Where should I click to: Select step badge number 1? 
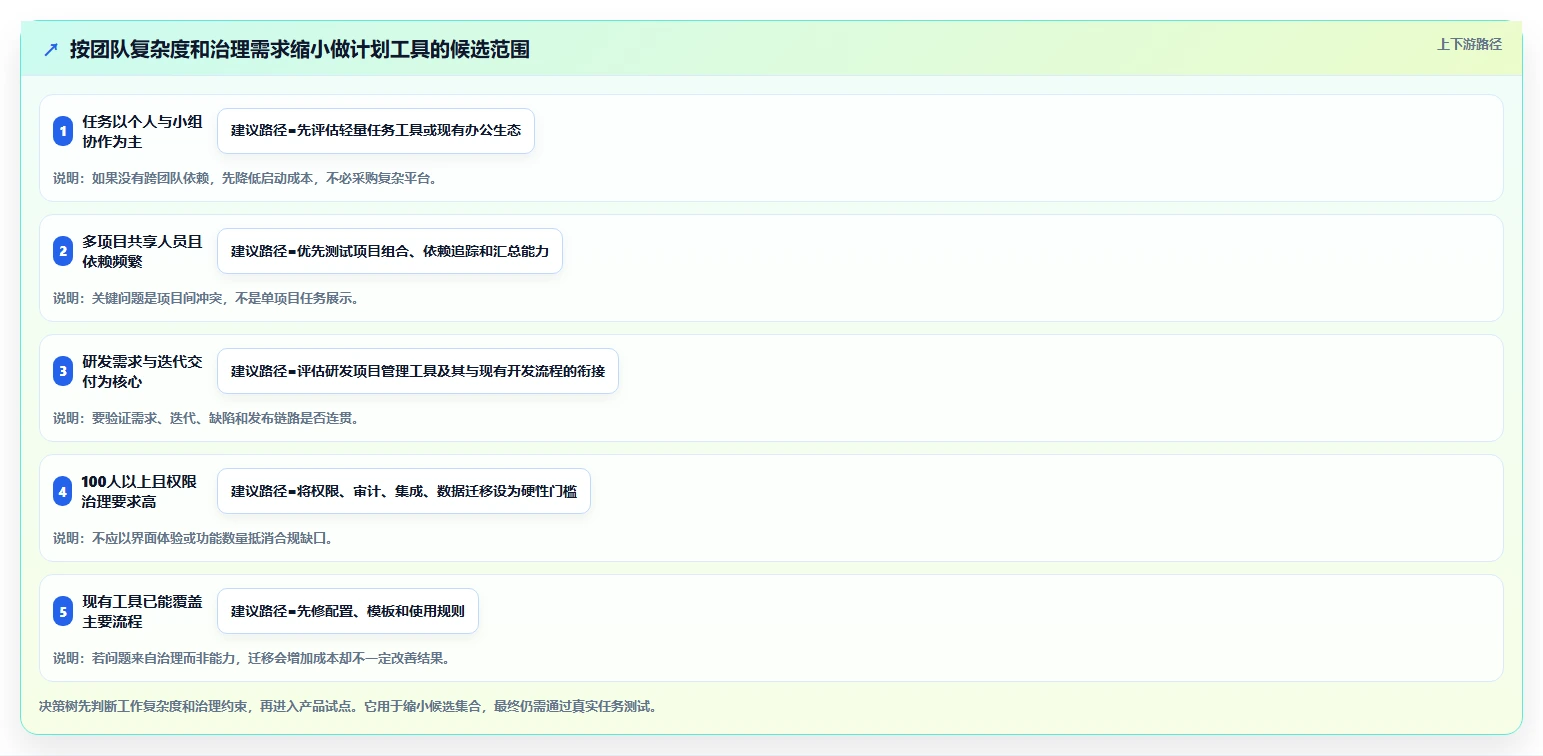pyautogui.click(x=63, y=131)
